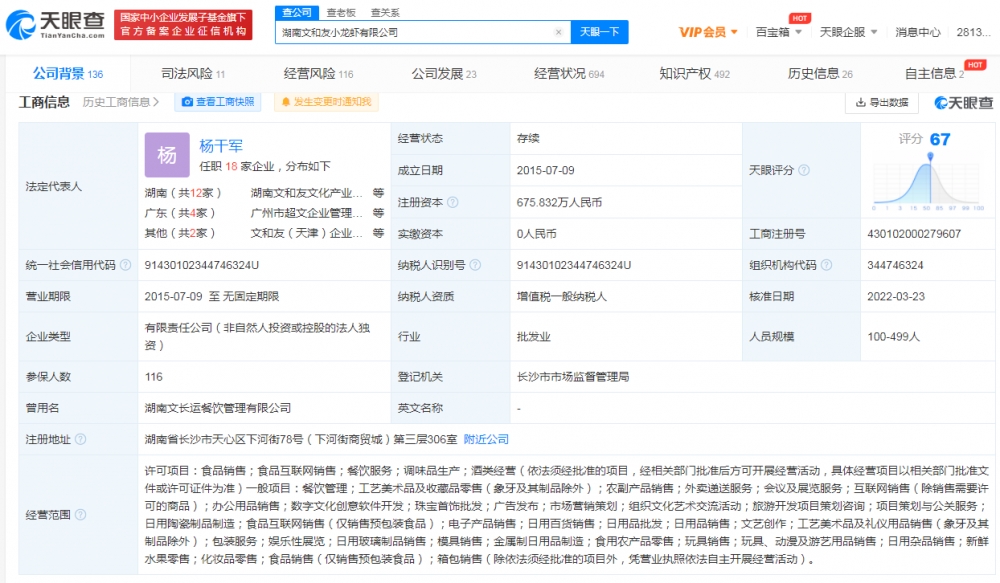
Task: Click the 发生变更时通知我 button
Action: pyautogui.click(x=326, y=102)
